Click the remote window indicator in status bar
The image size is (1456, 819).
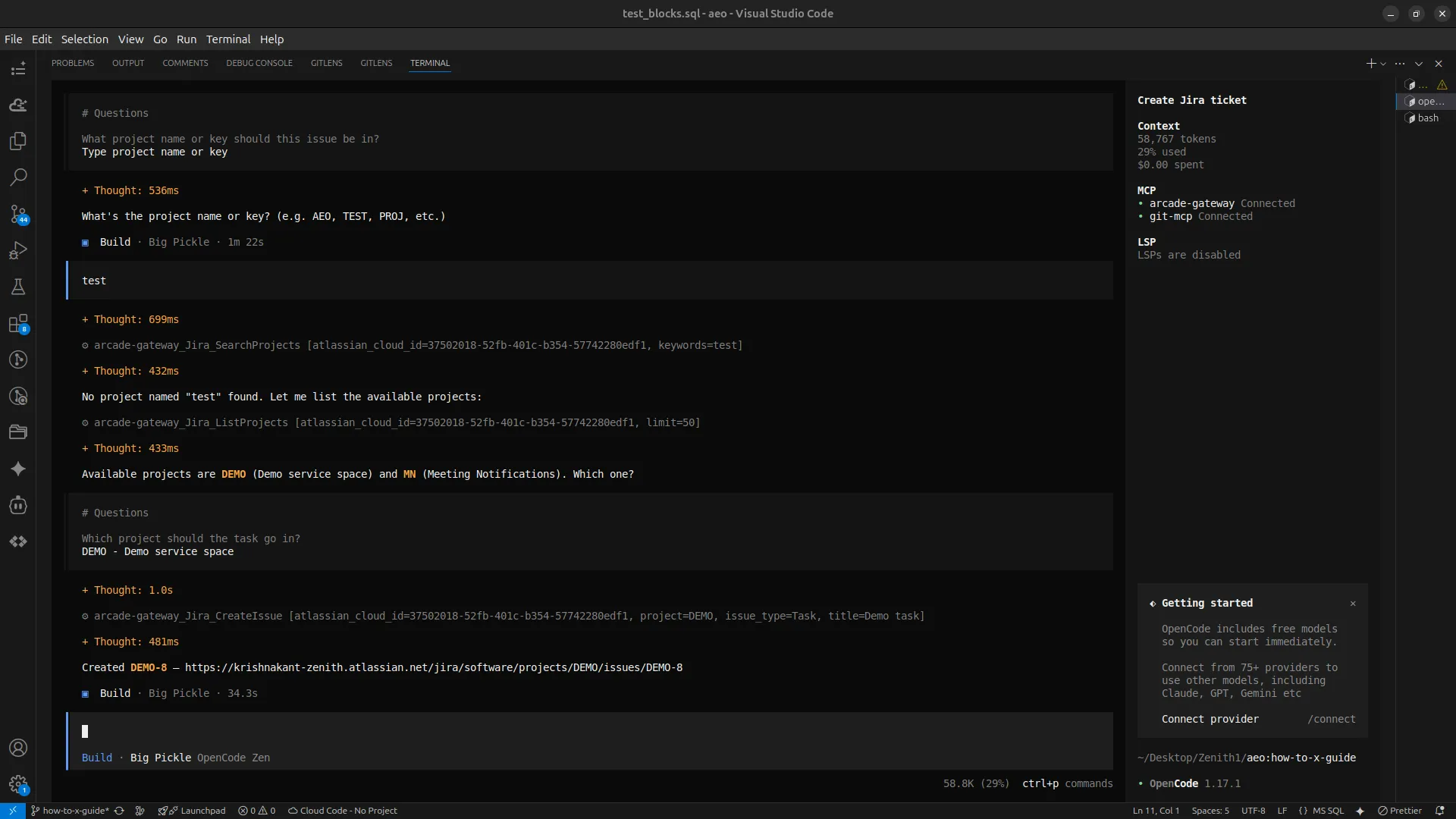13,811
